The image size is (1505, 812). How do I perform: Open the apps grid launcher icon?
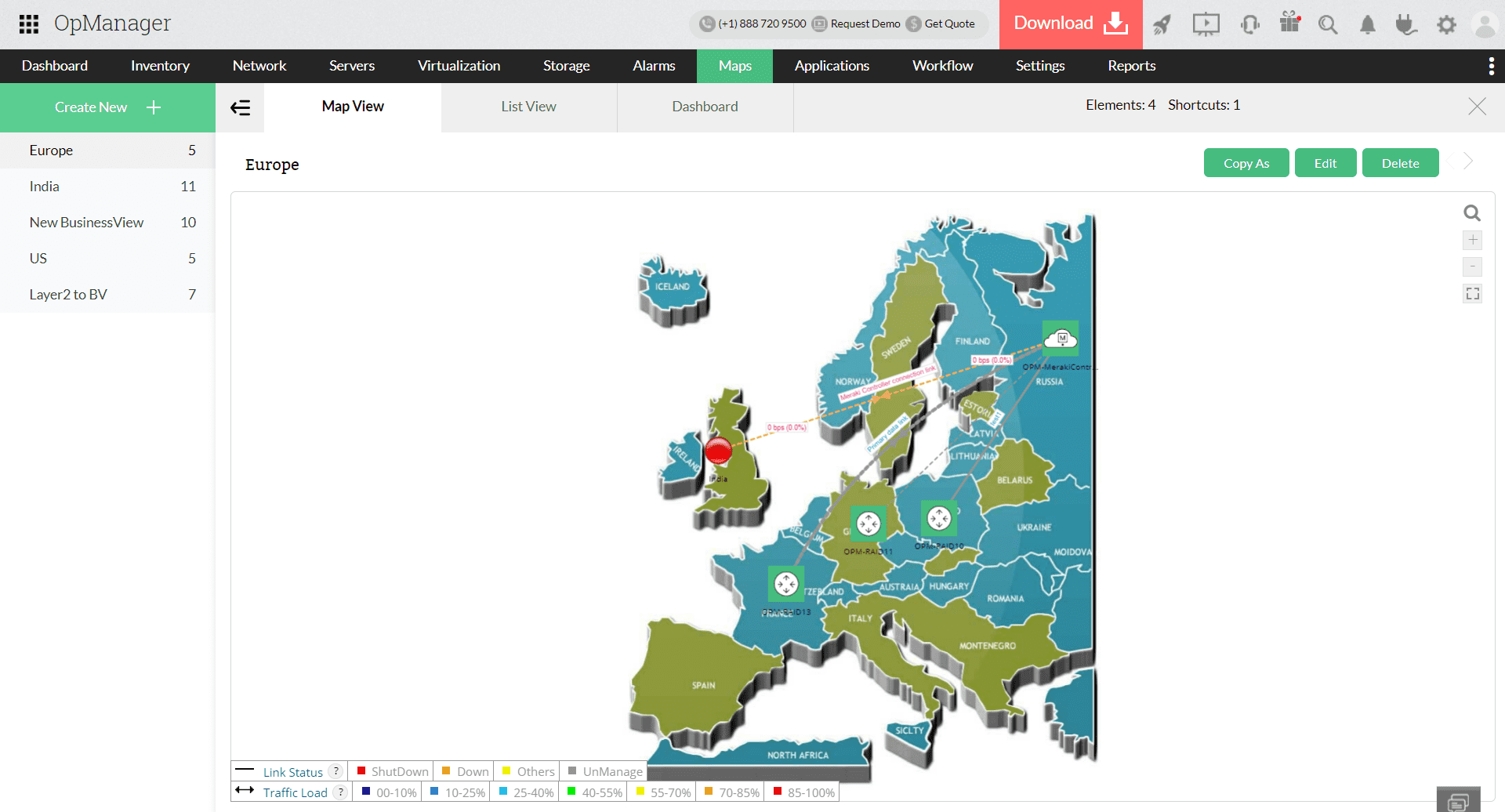[x=29, y=24]
